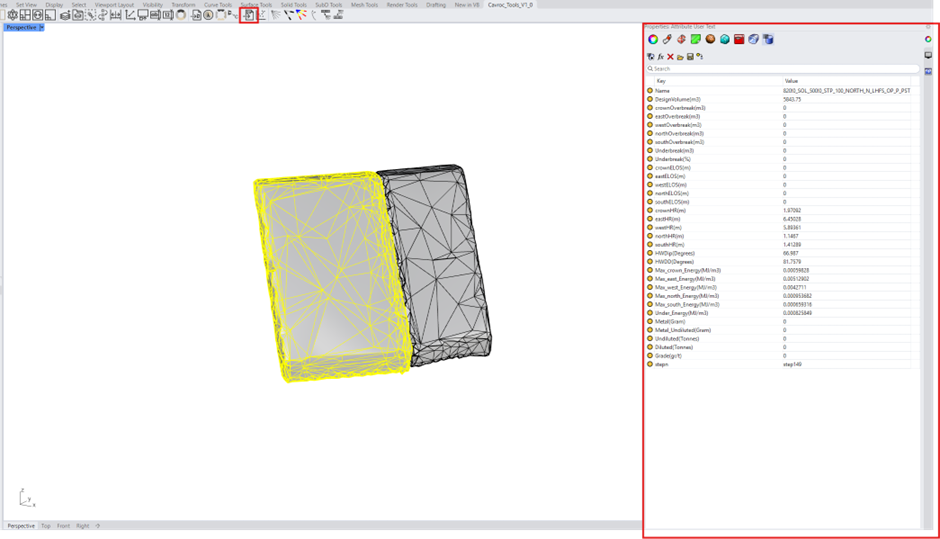
Task: Click the fx function icon
Action: [661, 57]
